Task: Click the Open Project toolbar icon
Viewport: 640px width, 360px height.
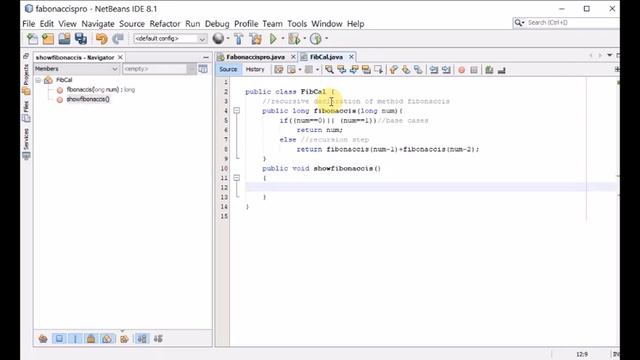Action: pyautogui.click(x=64, y=39)
